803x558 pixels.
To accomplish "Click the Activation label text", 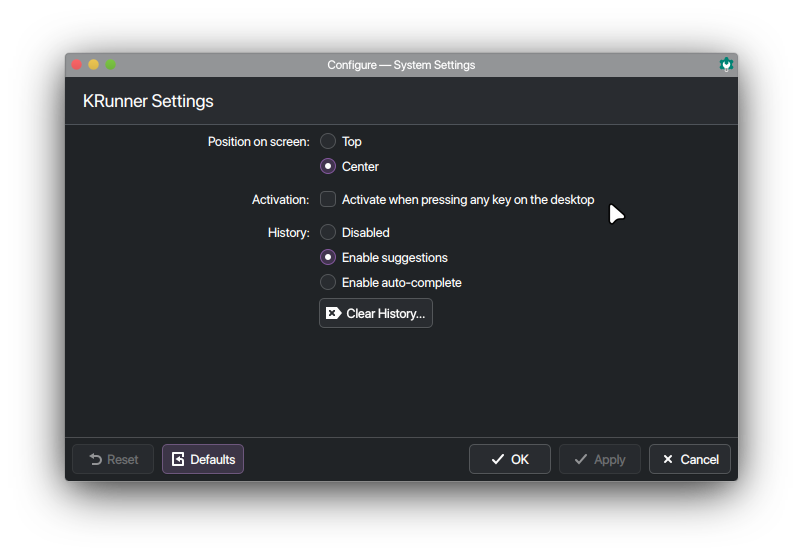I will (280, 200).
